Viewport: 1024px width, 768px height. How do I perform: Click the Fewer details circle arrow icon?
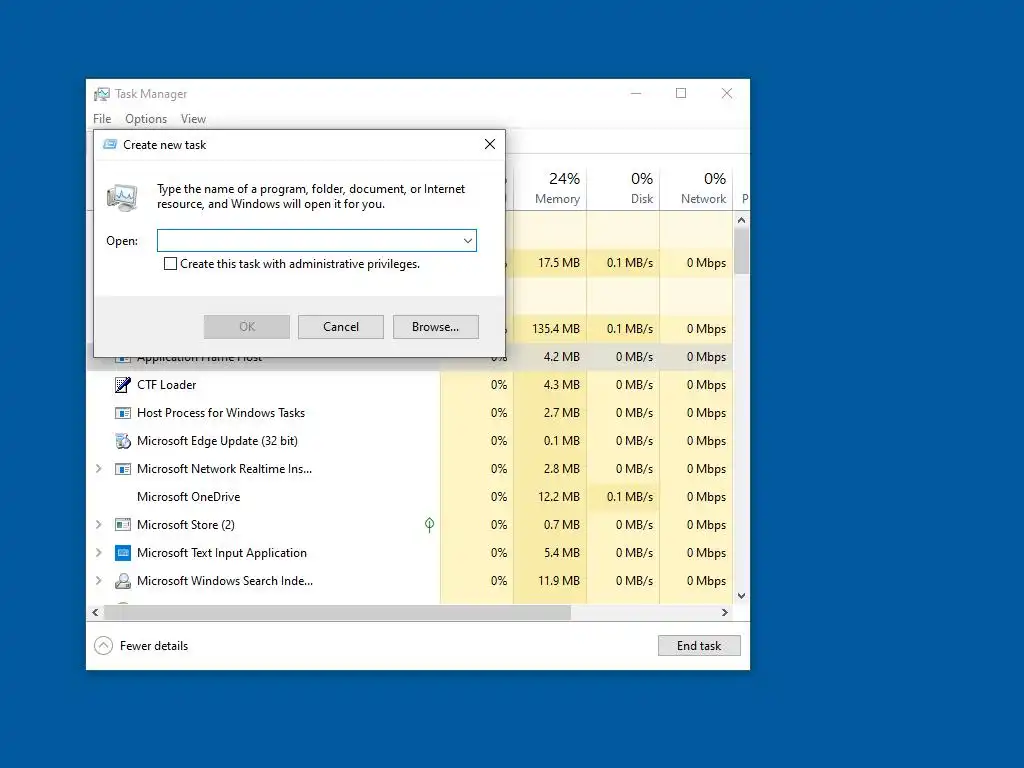[x=103, y=646]
